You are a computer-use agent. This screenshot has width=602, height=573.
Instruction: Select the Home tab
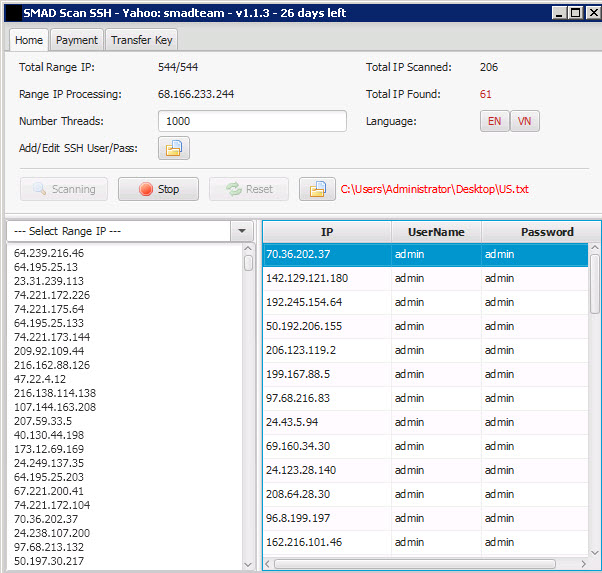(29, 40)
